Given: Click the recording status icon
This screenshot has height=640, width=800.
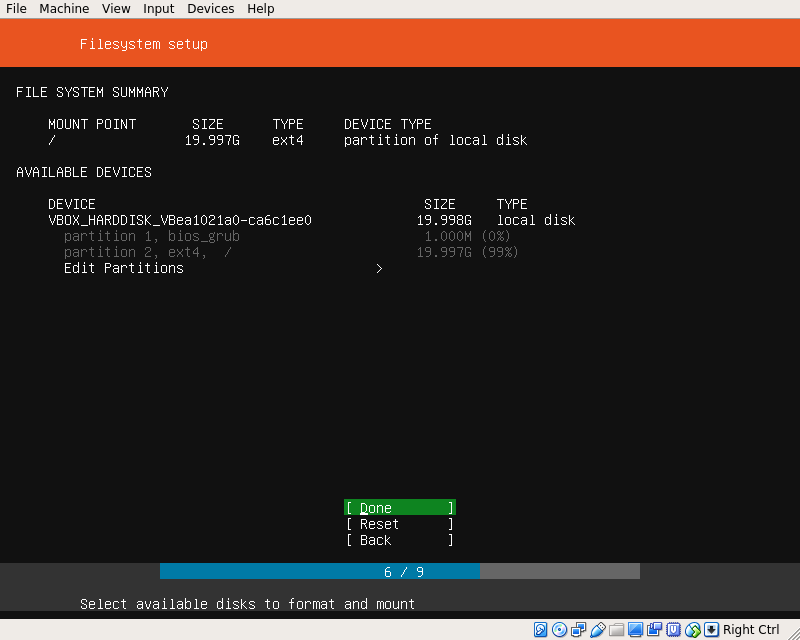Looking at the screenshot, I should click(655, 630).
